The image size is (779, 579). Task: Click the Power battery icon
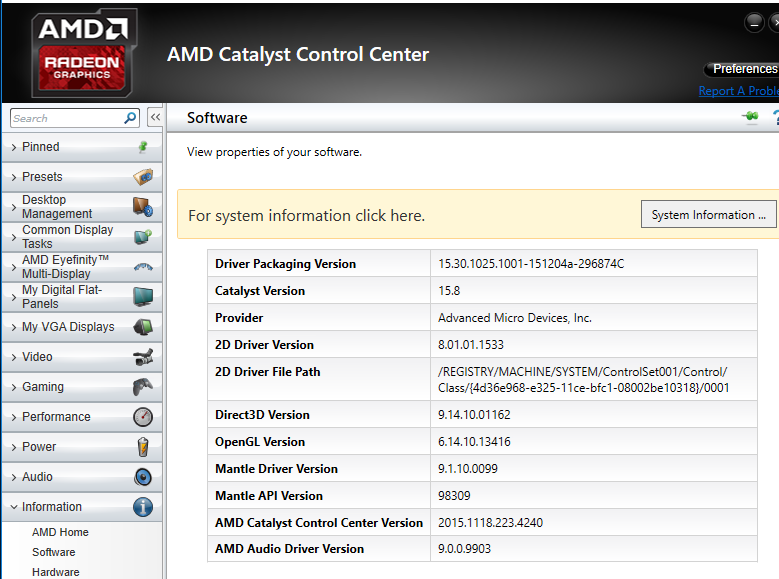coord(143,447)
